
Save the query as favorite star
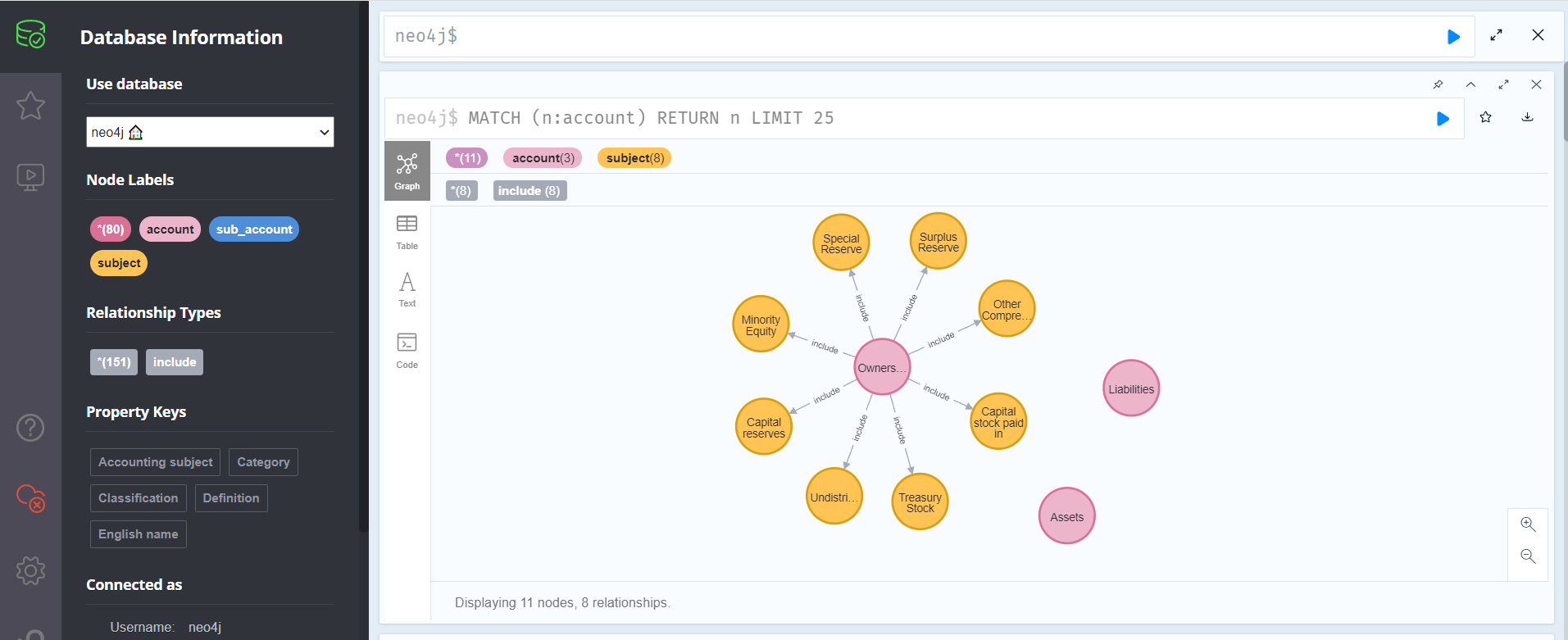(1485, 117)
